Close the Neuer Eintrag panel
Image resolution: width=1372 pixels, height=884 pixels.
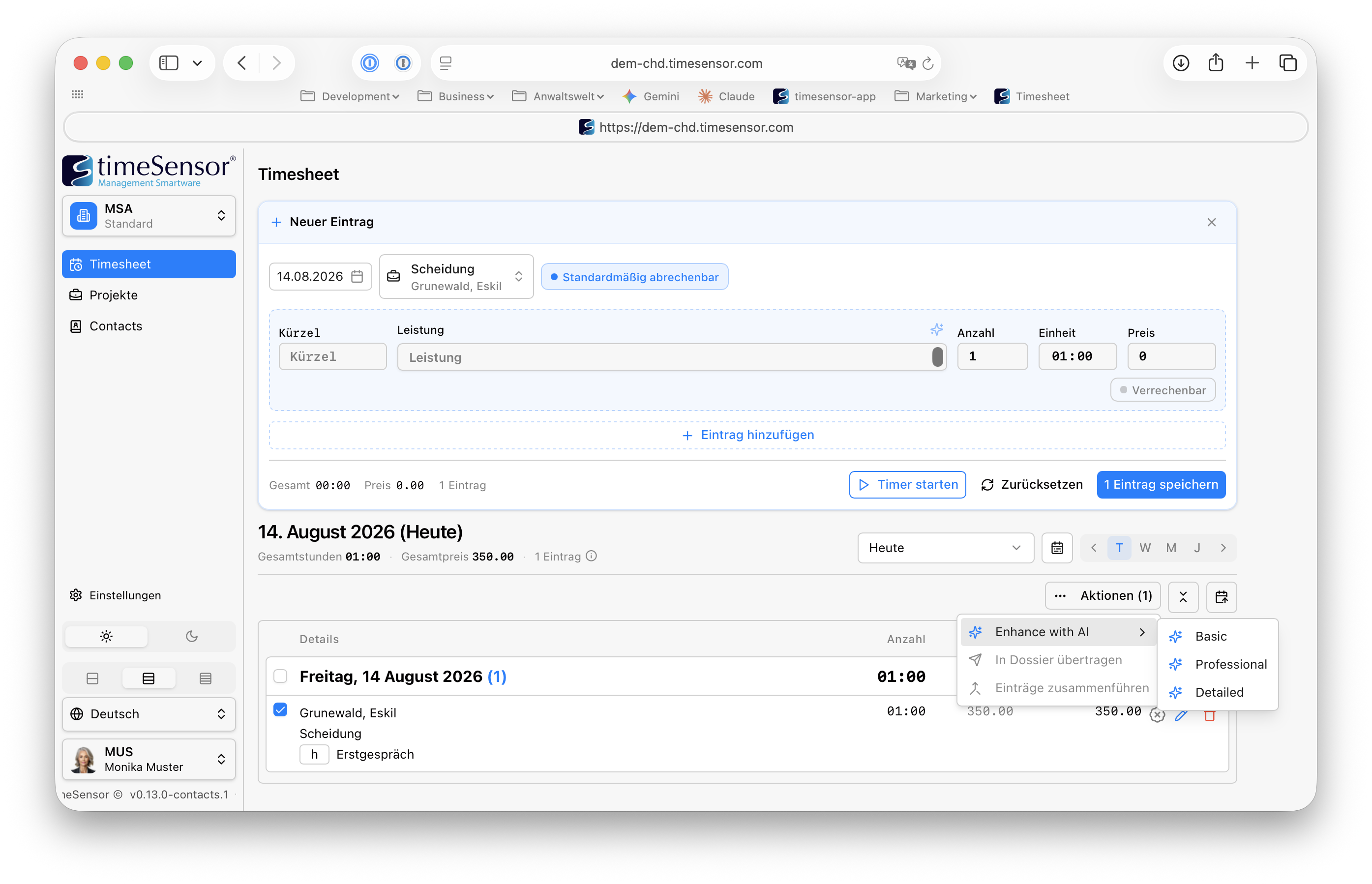[x=1212, y=222]
